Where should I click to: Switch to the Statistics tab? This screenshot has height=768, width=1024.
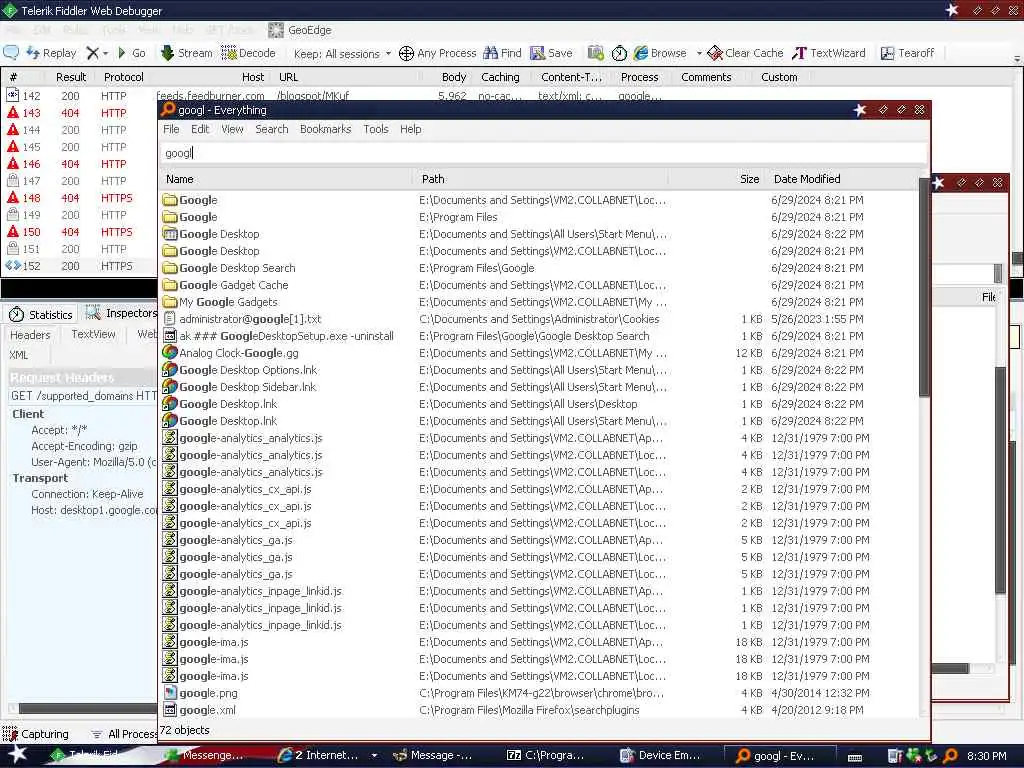[x=40, y=315]
